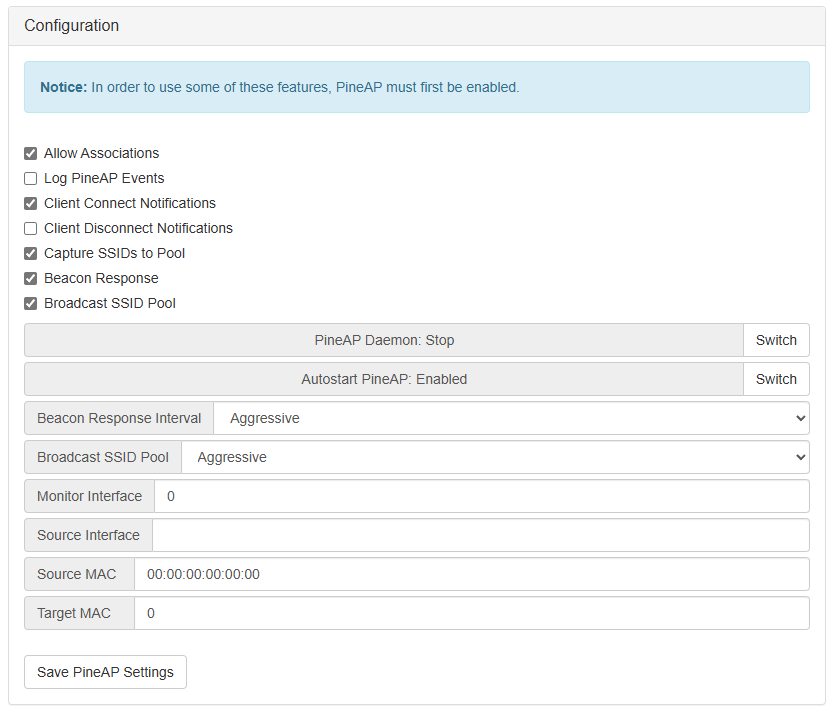Uncheck the Allow Associations checkbox
This screenshot has width=828, height=710.
[31, 154]
